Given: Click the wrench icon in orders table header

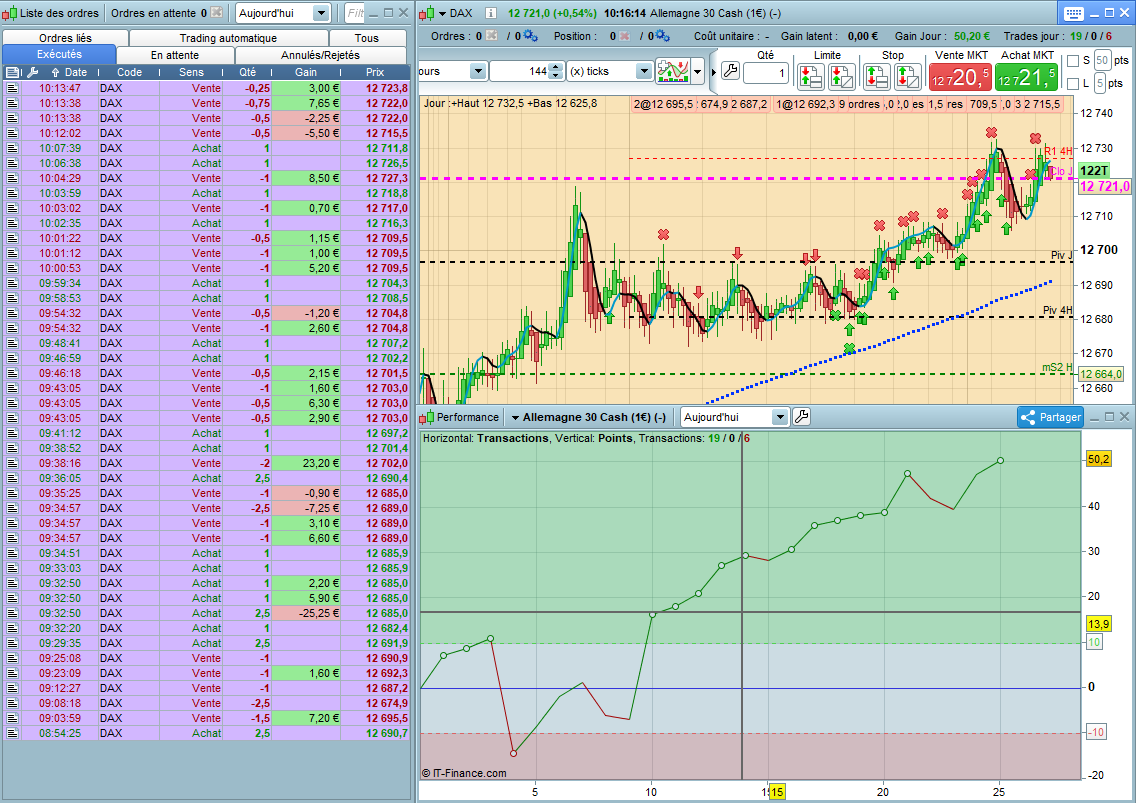Looking at the screenshot, I should [x=32, y=72].
